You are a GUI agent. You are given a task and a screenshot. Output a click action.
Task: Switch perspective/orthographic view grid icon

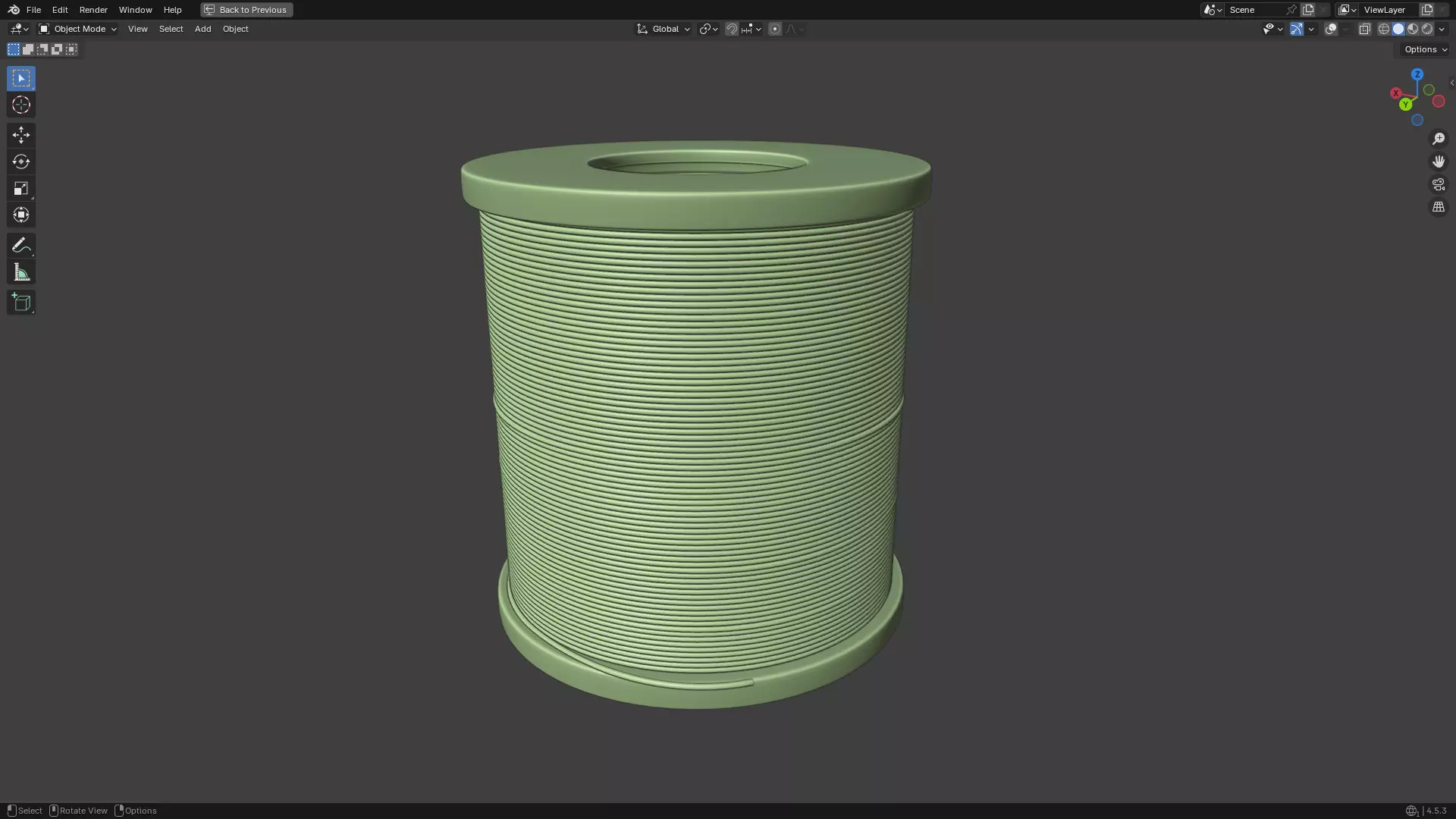(1439, 207)
